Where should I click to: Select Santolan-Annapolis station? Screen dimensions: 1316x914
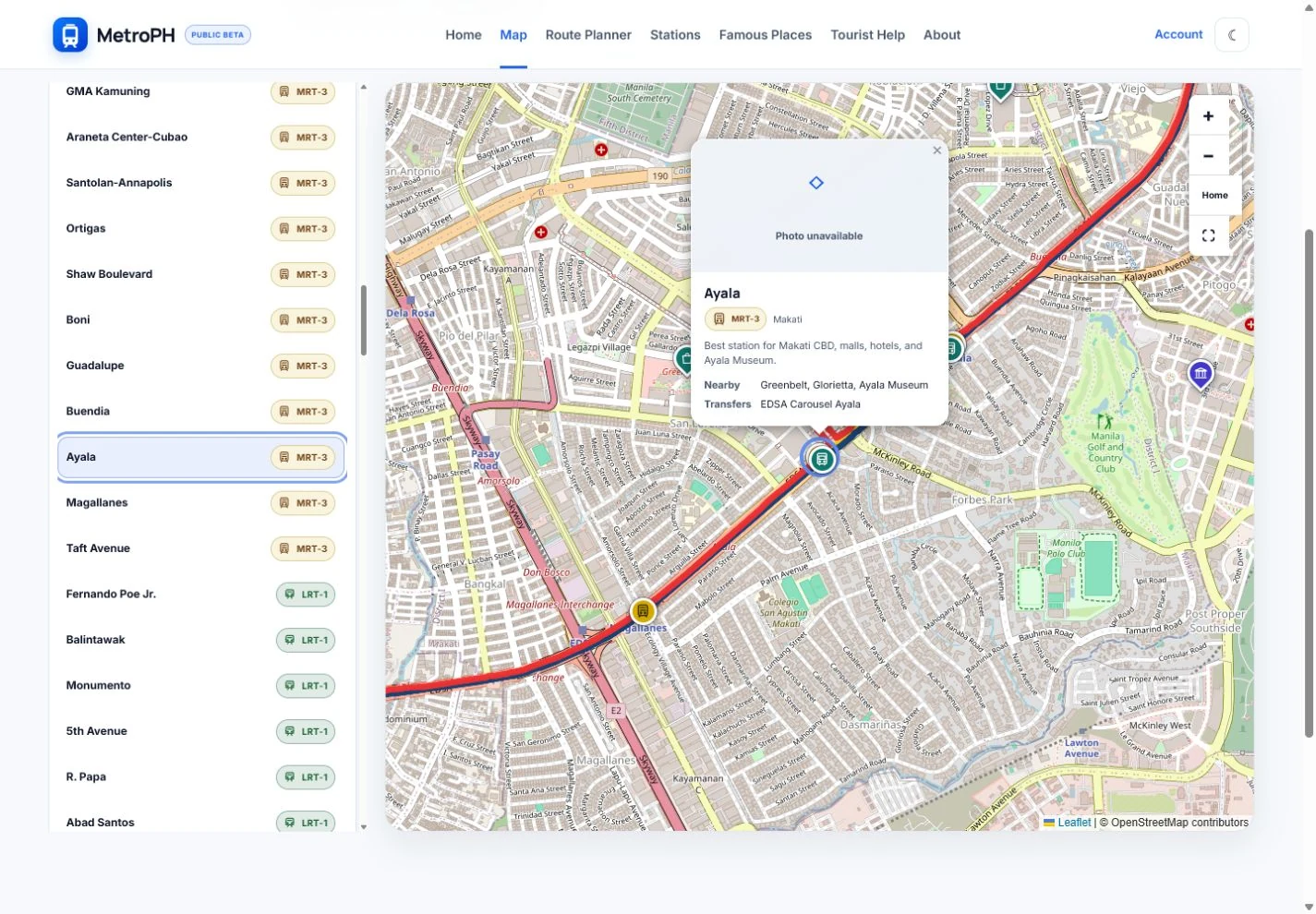point(201,183)
